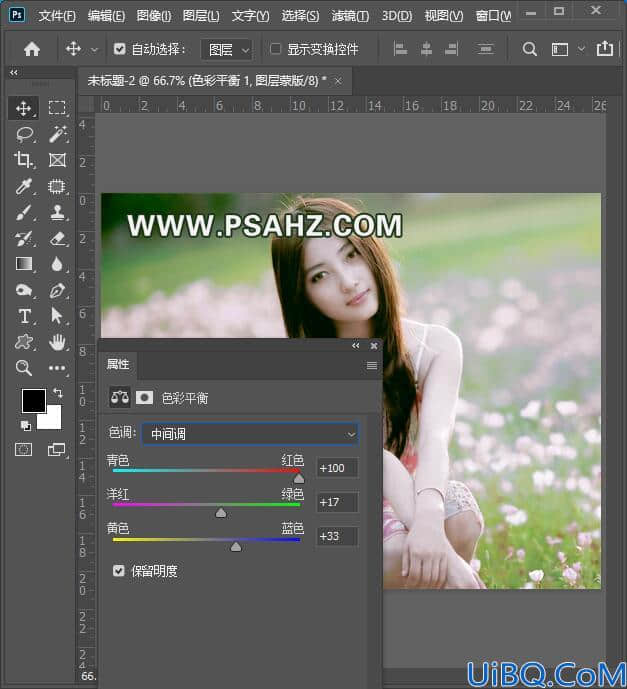Select the Gradient tool
627x689 pixels.
click(x=24, y=264)
